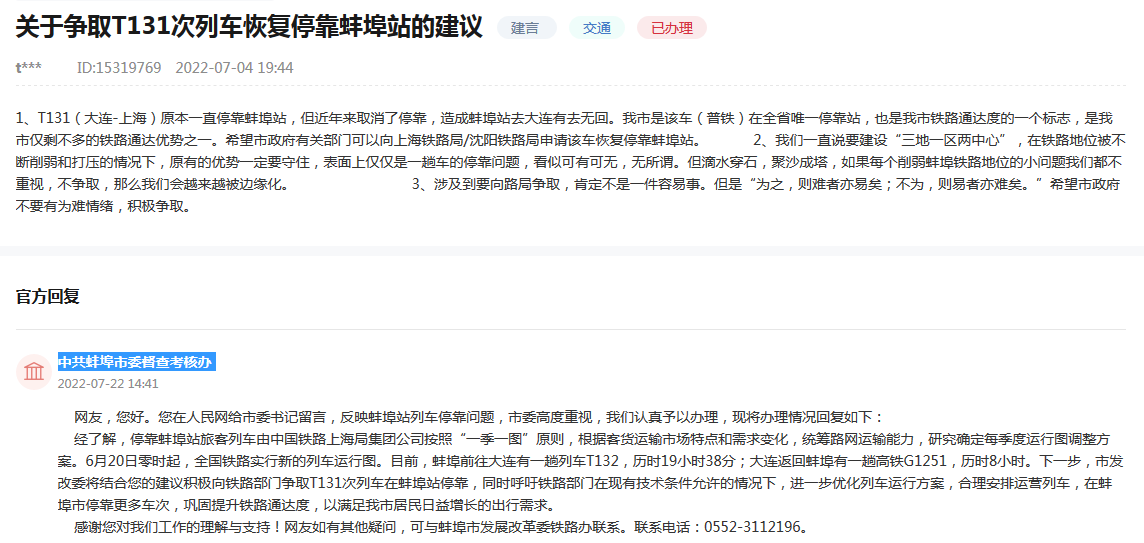Click the post ID:15319769
Image resolution: width=1144 pixels, height=543 pixels.
pyautogui.click(x=119, y=68)
